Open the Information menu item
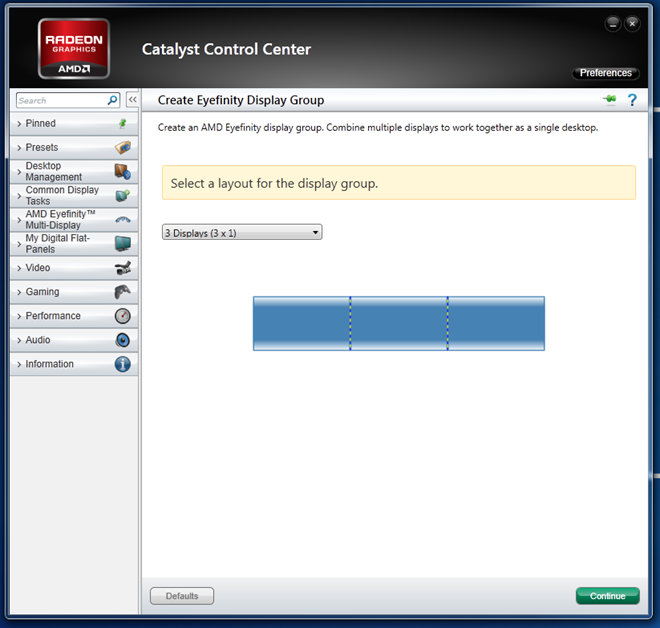 pyautogui.click(x=74, y=364)
